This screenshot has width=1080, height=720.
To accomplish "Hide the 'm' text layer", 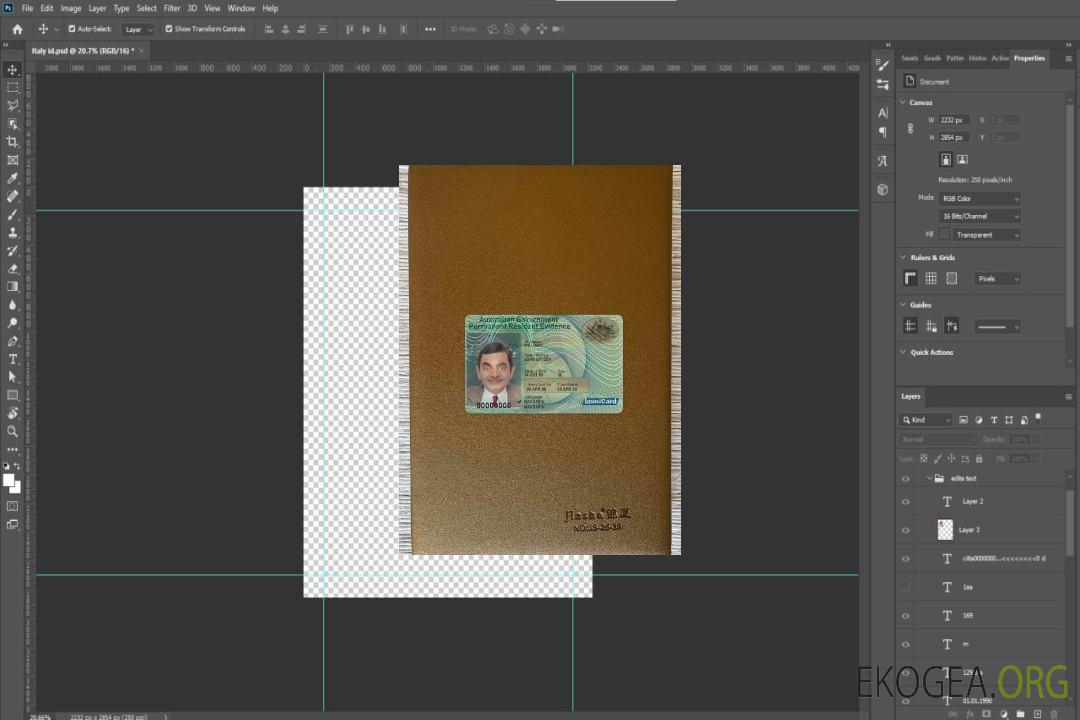I will [906, 644].
